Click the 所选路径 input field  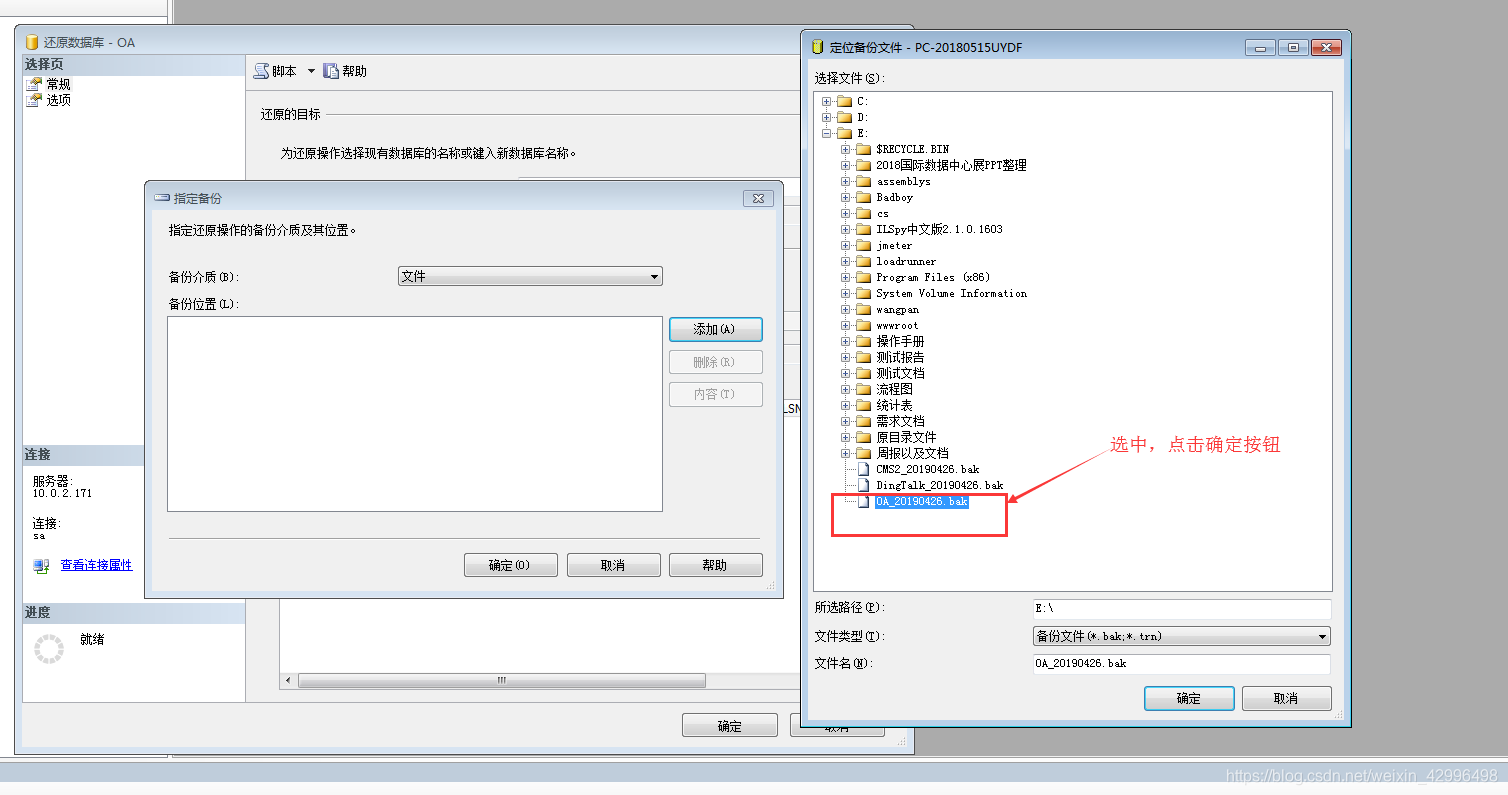(x=1182, y=609)
